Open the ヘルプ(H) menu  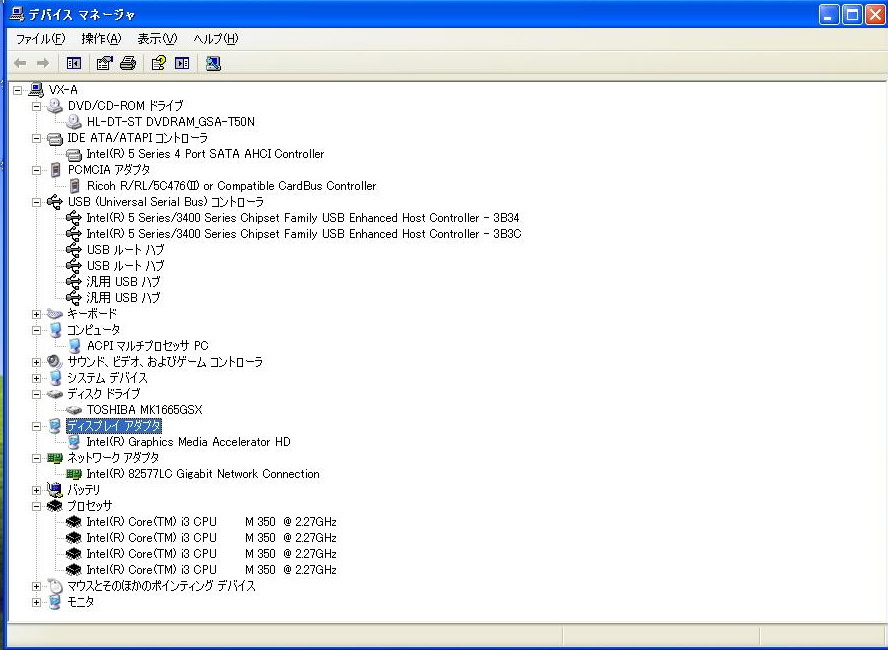pos(215,39)
